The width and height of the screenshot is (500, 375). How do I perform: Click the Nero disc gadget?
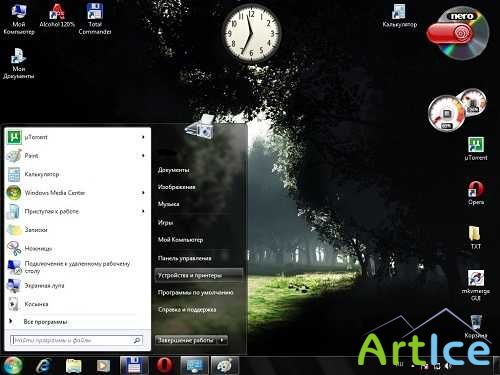click(x=459, y=33)
